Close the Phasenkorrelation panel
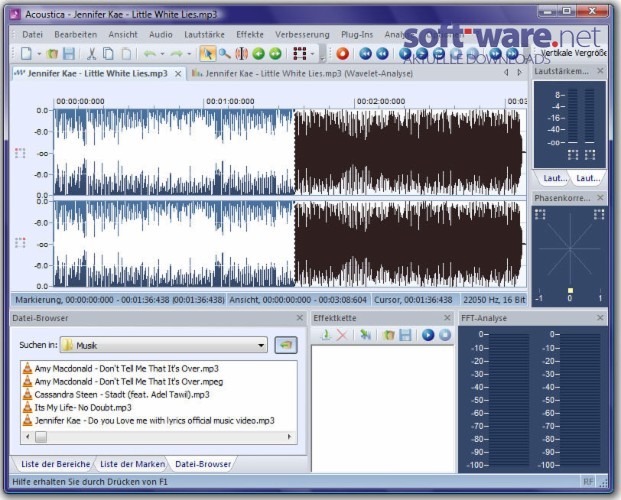The image size is (621, 500). click(x=600, y=197)
